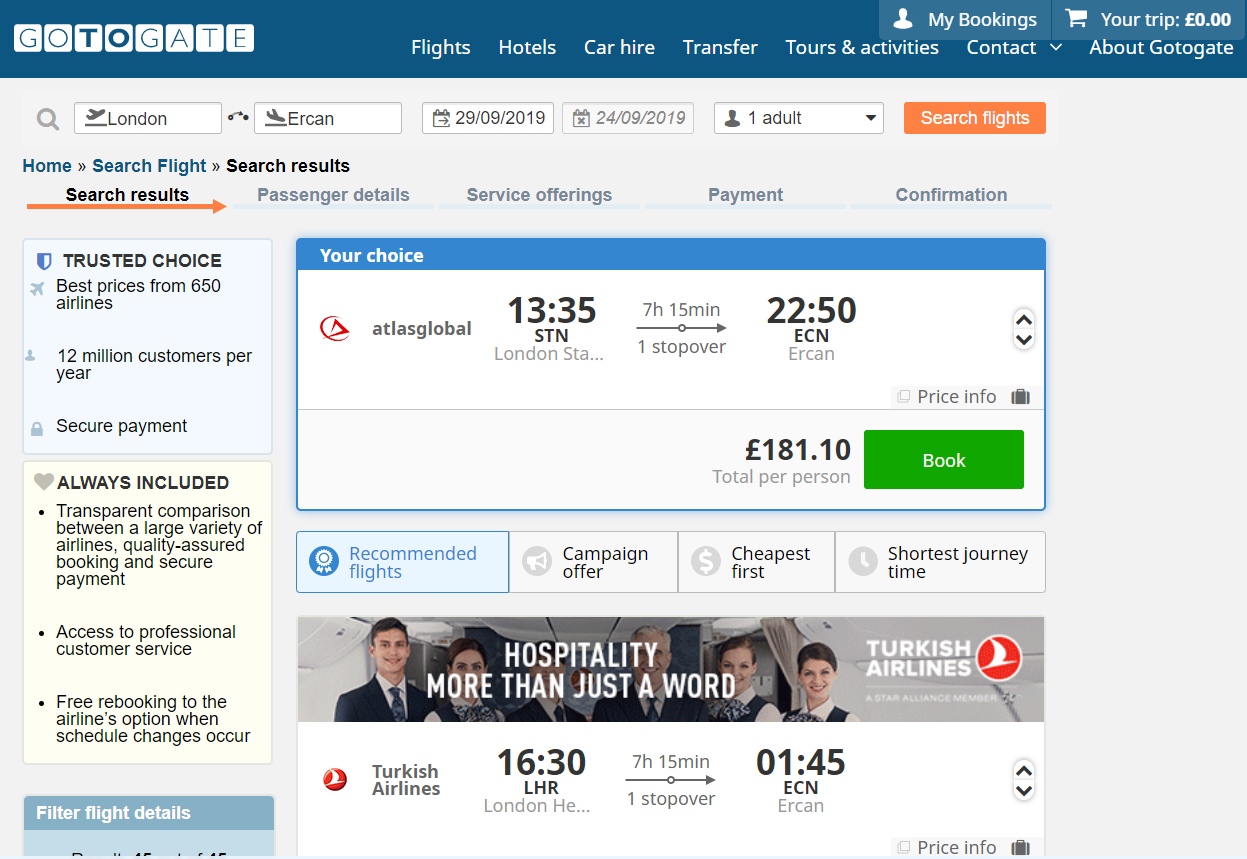Click the My Bookings person icon
Image resolution: width=1247 pixels, height=859 pixels.
[x=903, y=19]
